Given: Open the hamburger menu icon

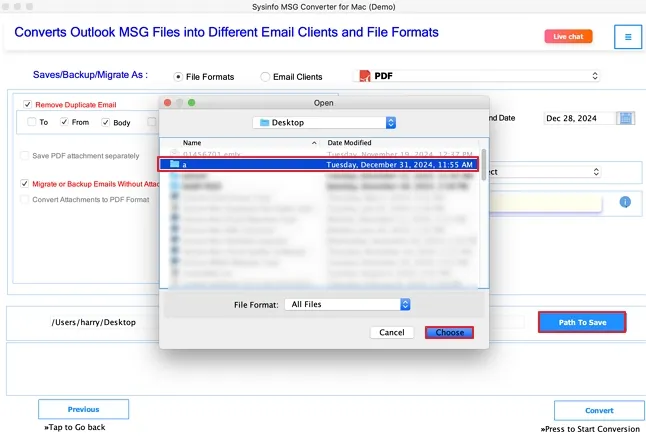Looking at the screenshot, I should pyautogui.click(x=627, y=37).
